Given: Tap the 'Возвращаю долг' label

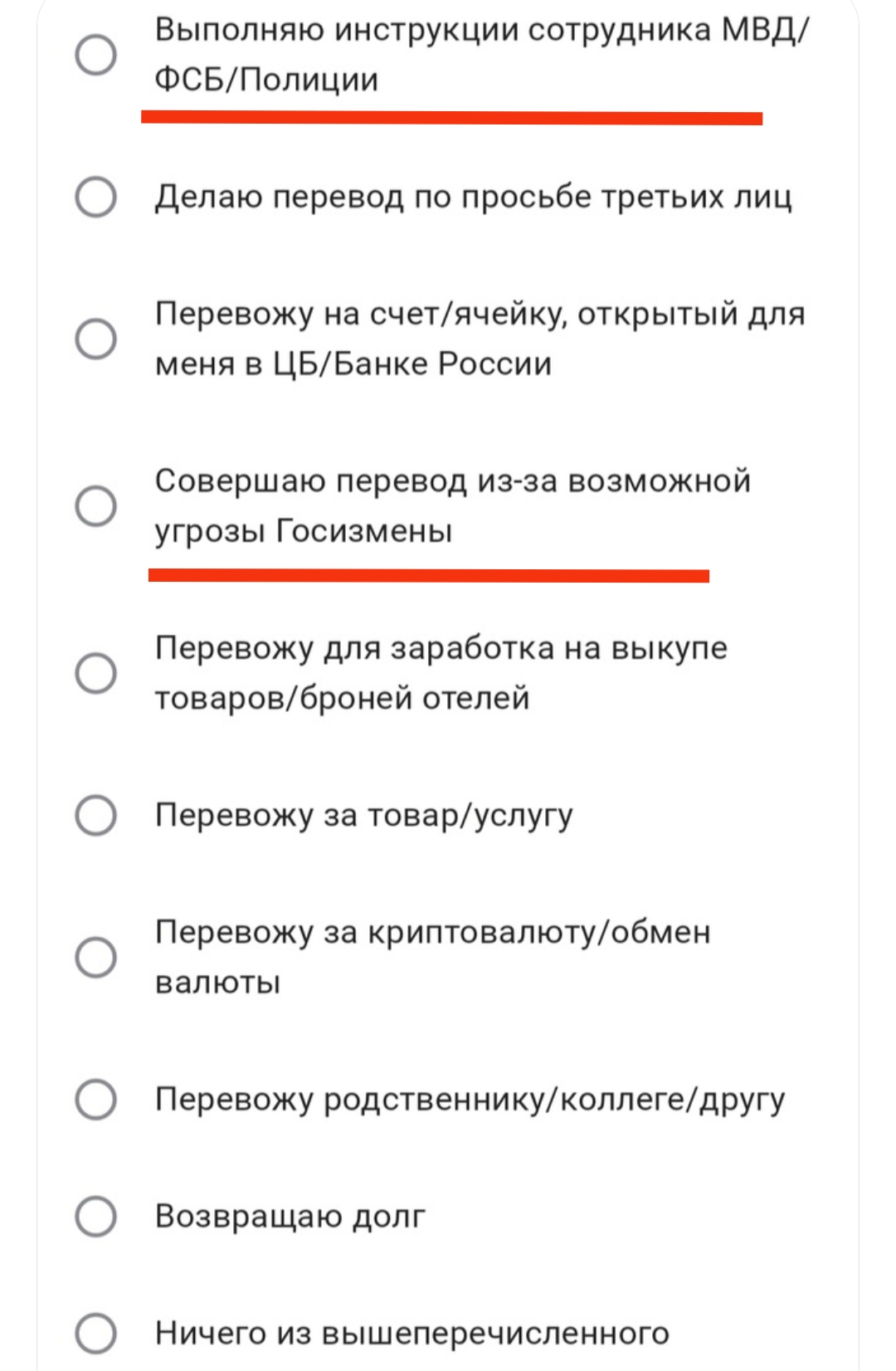Looking at the screenshot, I should pyautogui.click(x=290, y=1217).
